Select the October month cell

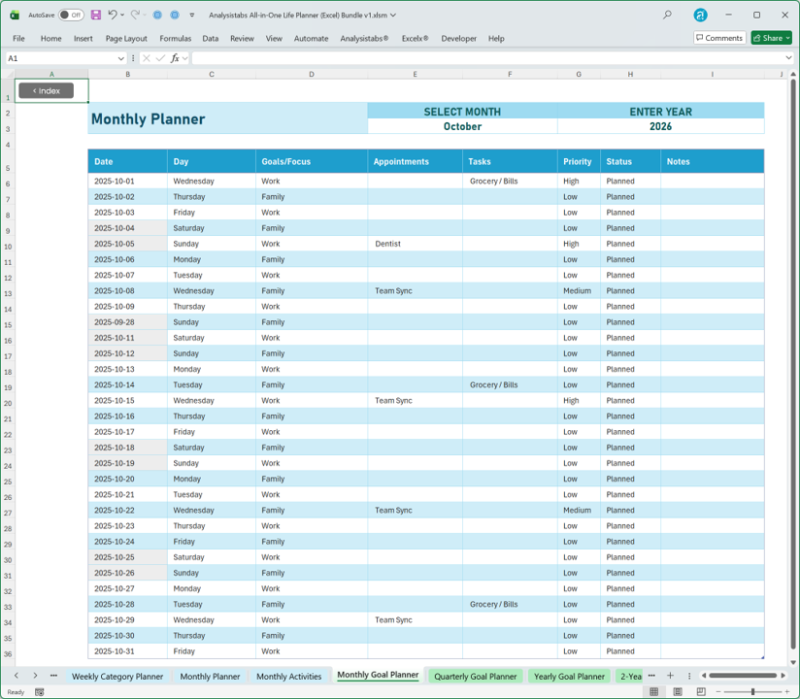(462, 127)
